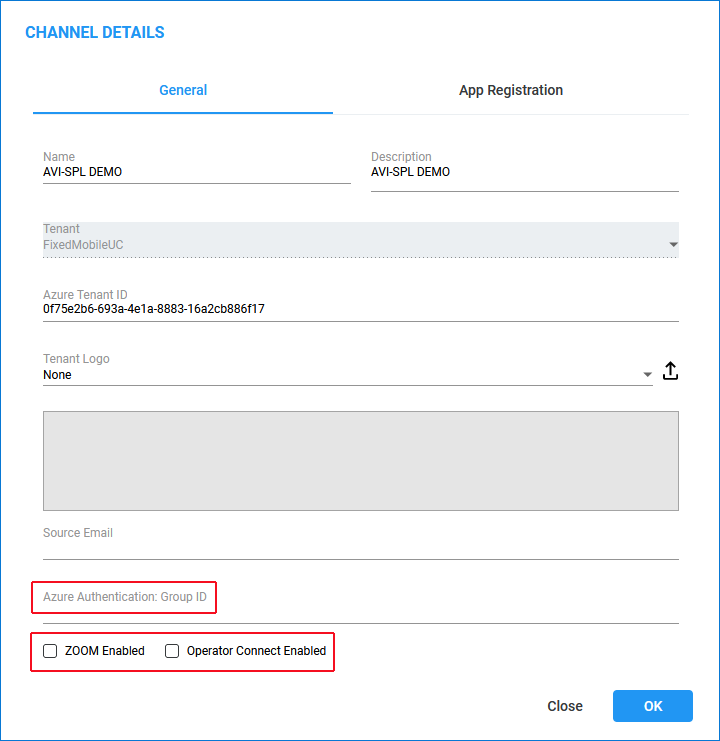Viewport: 720px width, 741px height.
Task: Click the upload tenant logo icon
Action: (x=670, y=371)
